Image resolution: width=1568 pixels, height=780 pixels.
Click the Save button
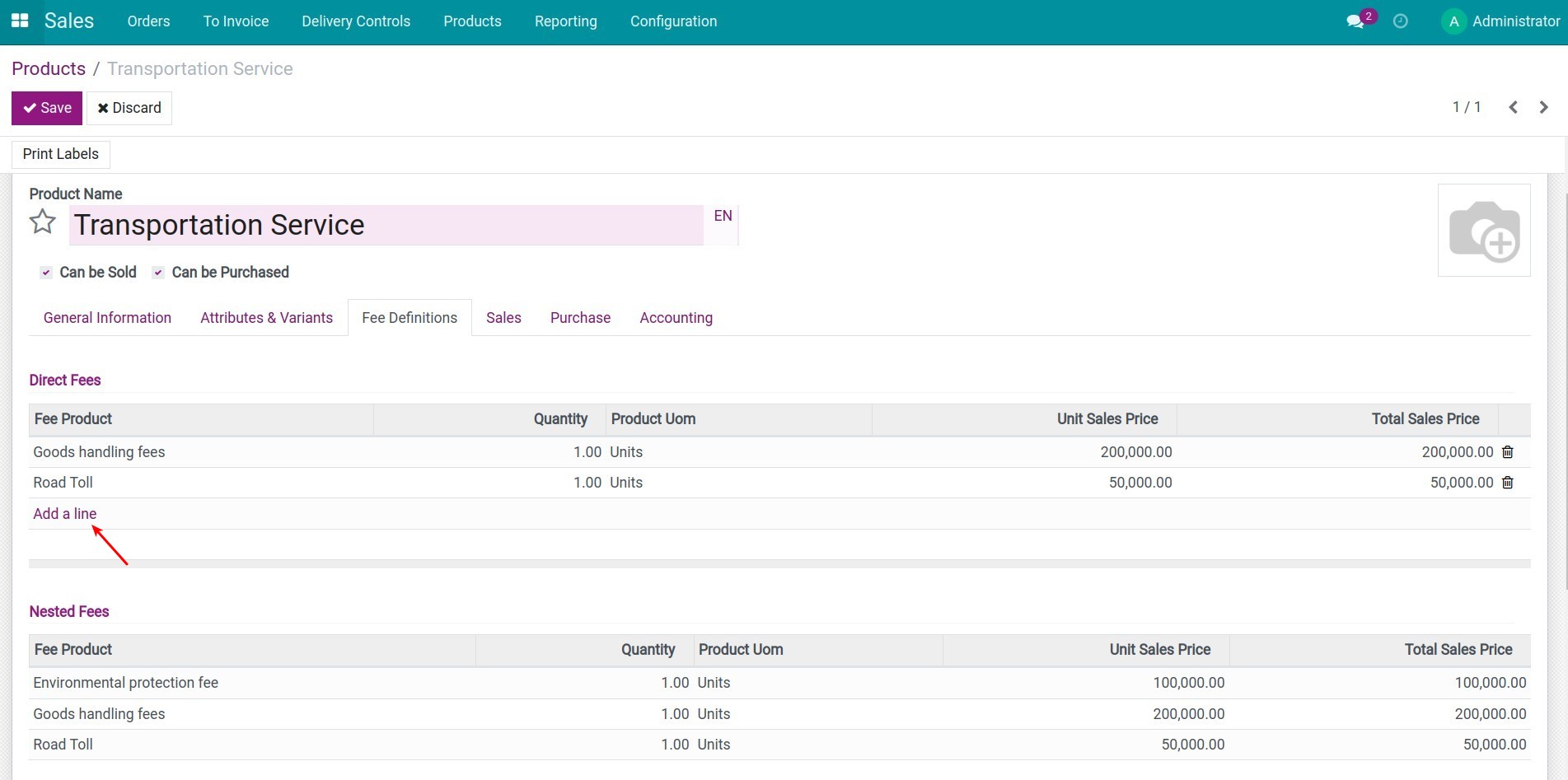[46, 107]
